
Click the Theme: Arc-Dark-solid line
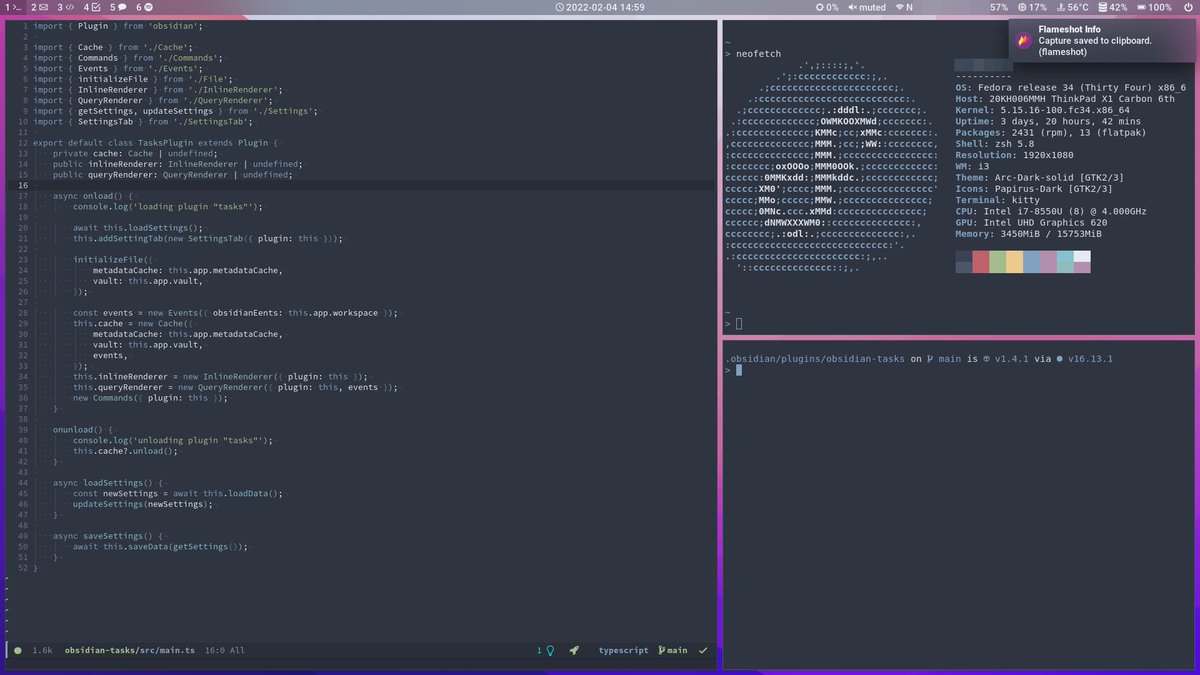coord(1039,177)
